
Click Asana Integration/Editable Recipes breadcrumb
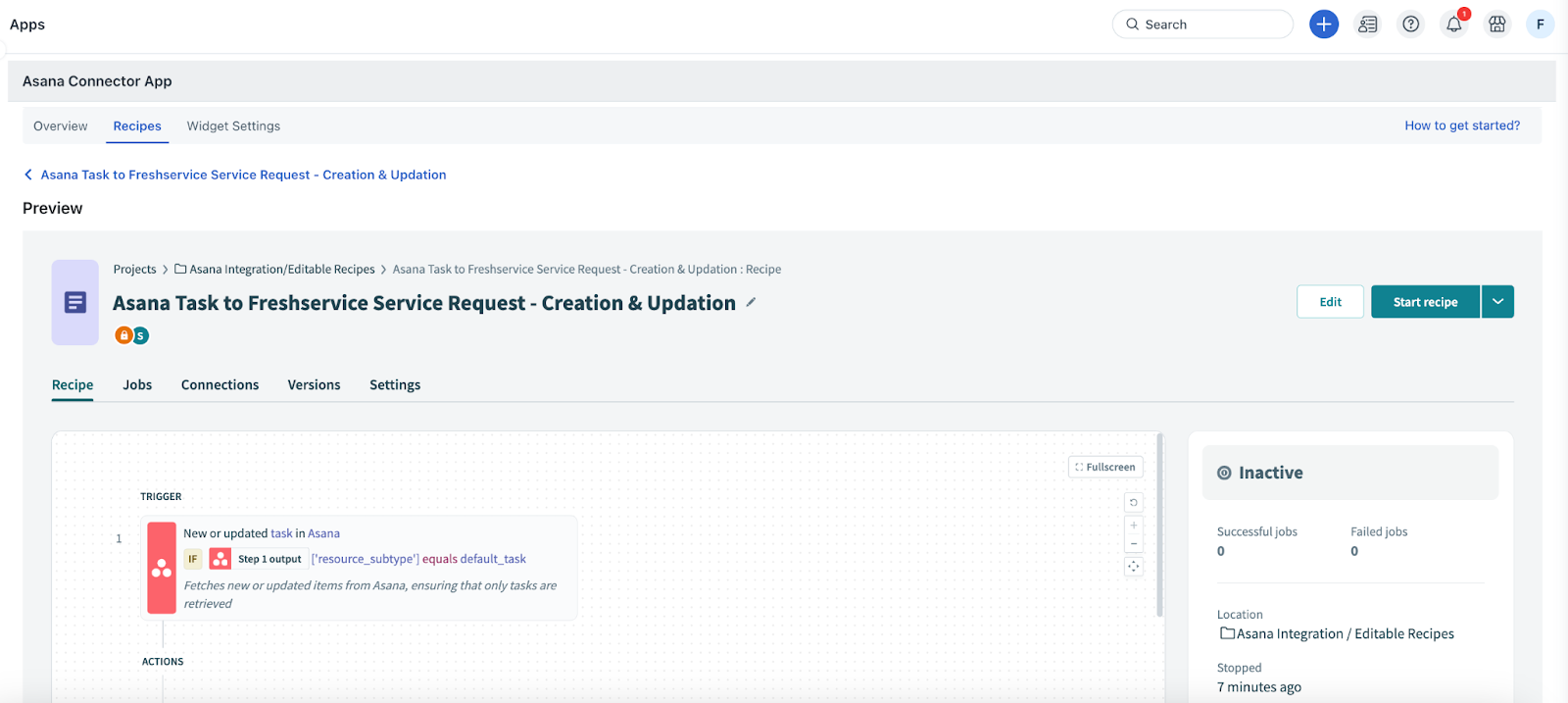[282, 269]
